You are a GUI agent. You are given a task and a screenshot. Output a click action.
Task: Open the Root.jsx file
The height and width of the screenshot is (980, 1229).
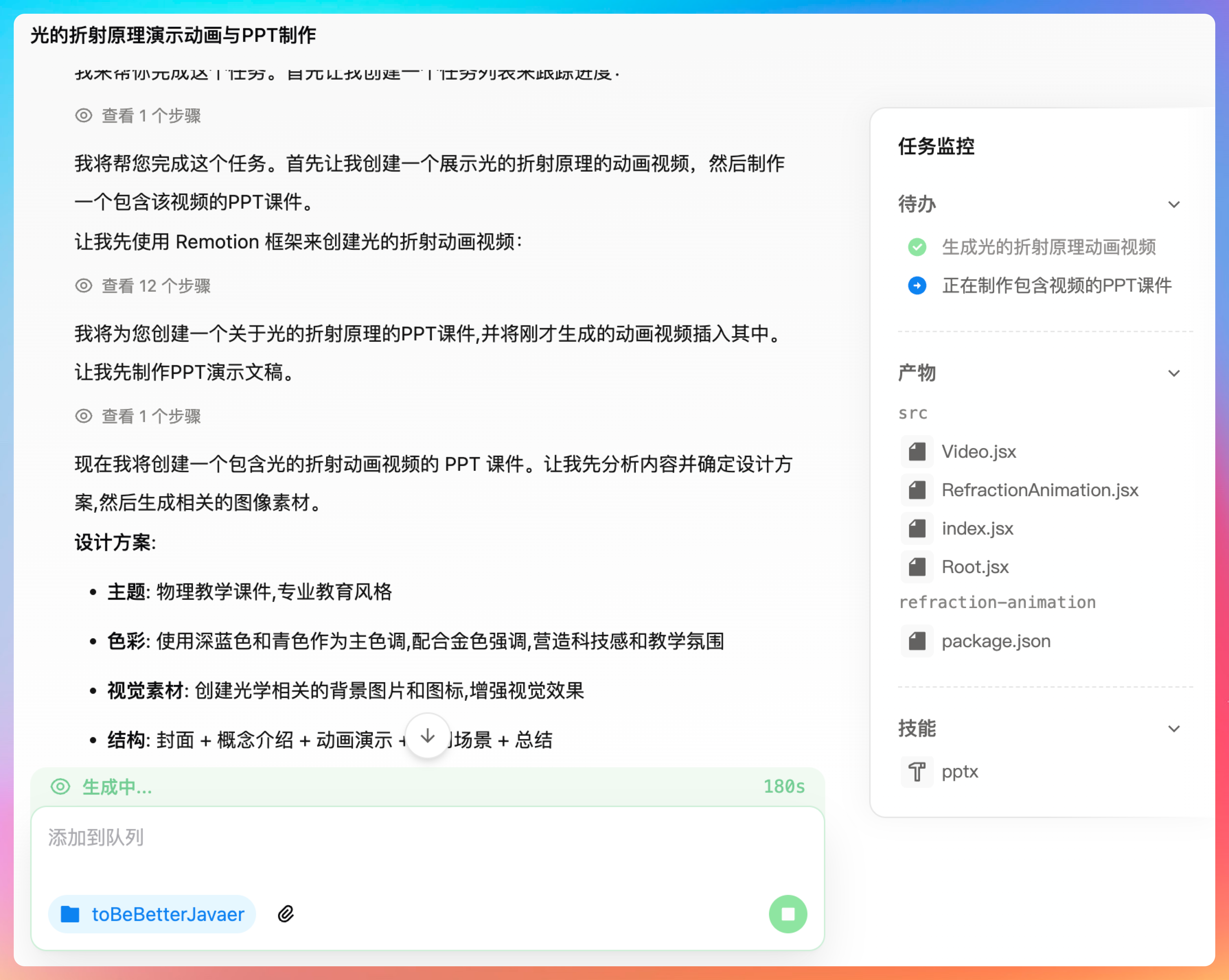pyautogui.click(x=975, y=567)
